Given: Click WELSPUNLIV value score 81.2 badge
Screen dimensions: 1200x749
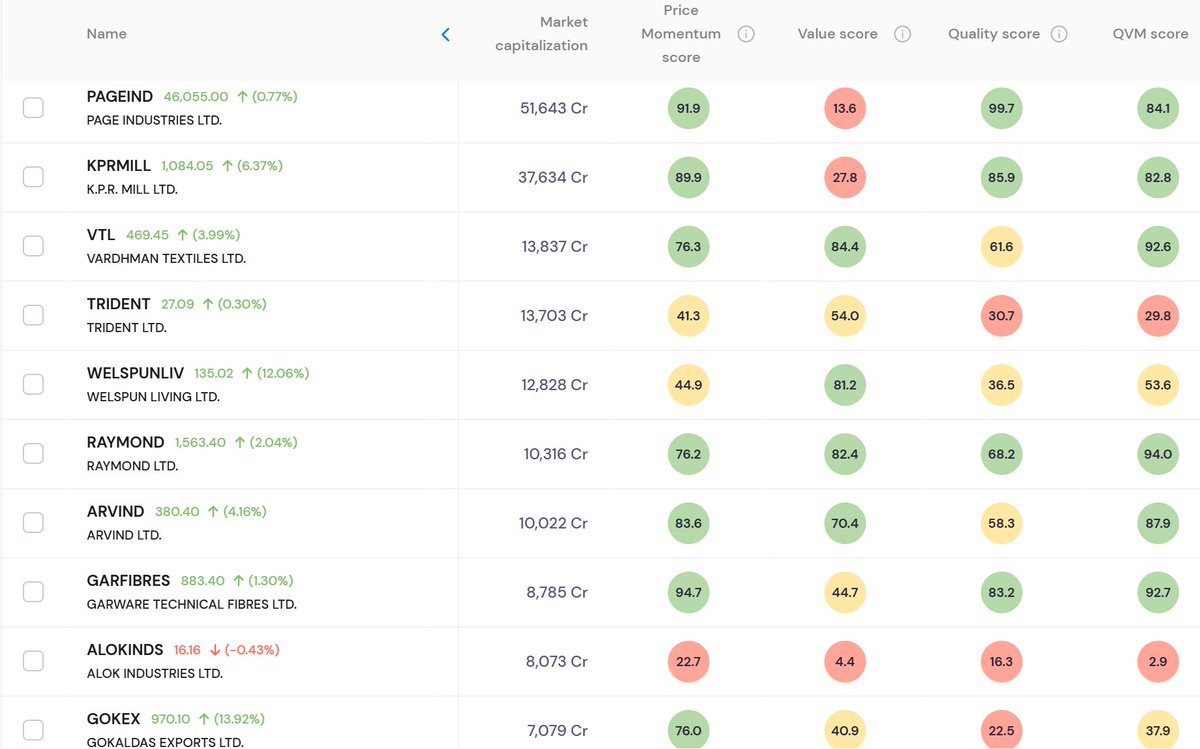Looking at the screenshot, I should click(x=845, y=384).
